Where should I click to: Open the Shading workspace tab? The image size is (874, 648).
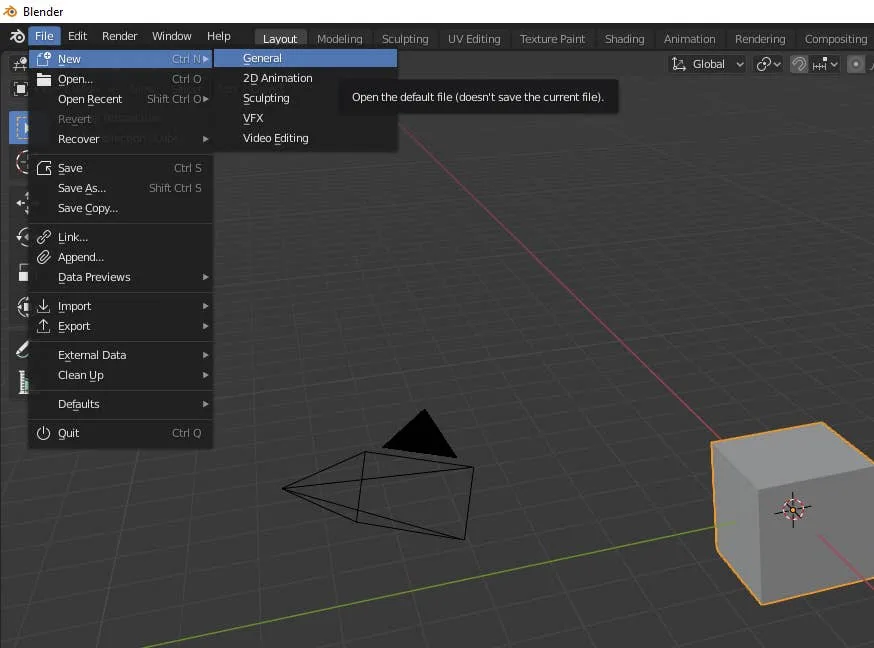(x=624, y=39)
